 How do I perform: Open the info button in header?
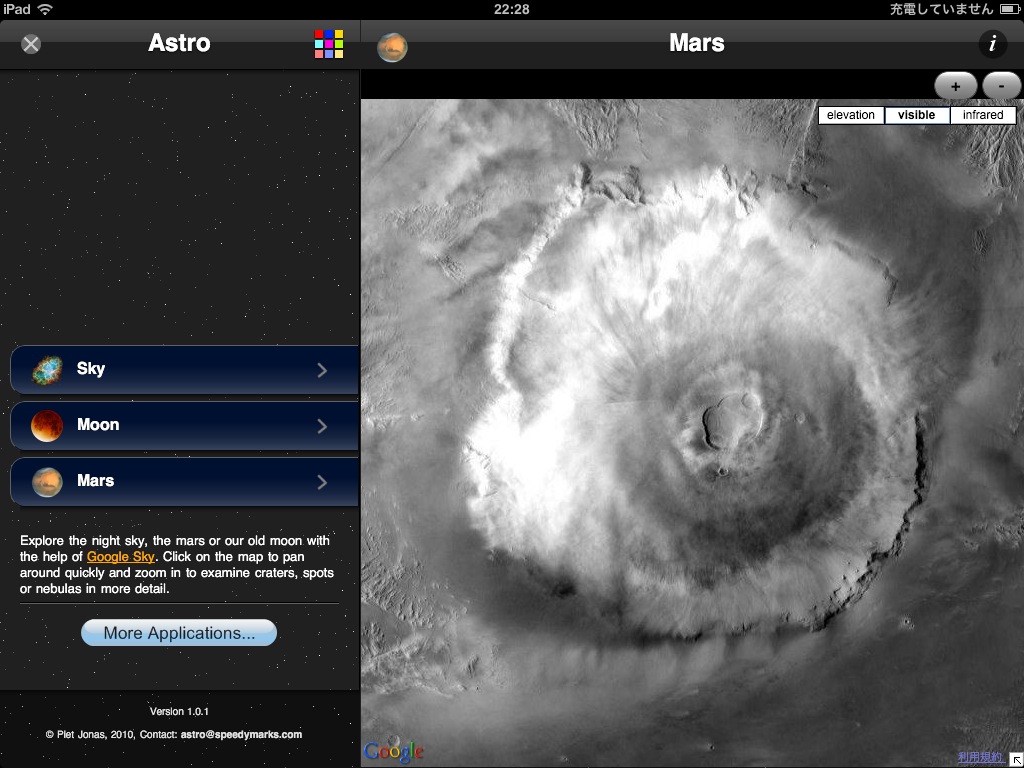pyautogui.click(x=992, y=44)
